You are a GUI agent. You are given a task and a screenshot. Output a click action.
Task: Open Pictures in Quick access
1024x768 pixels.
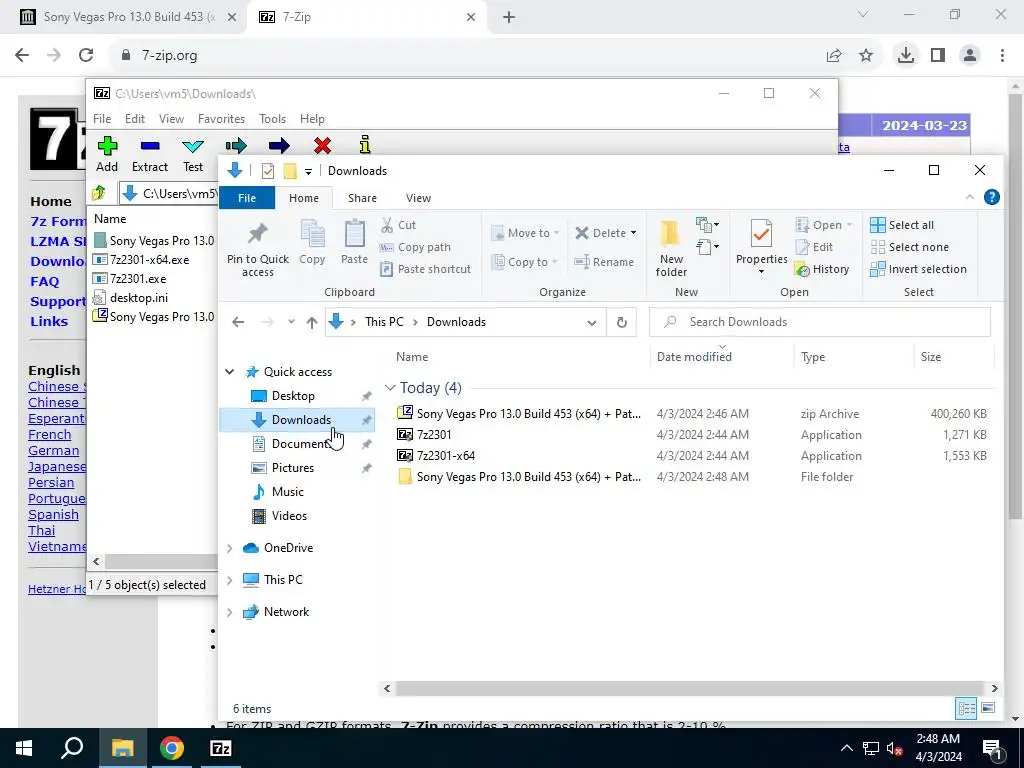point(293,468)
